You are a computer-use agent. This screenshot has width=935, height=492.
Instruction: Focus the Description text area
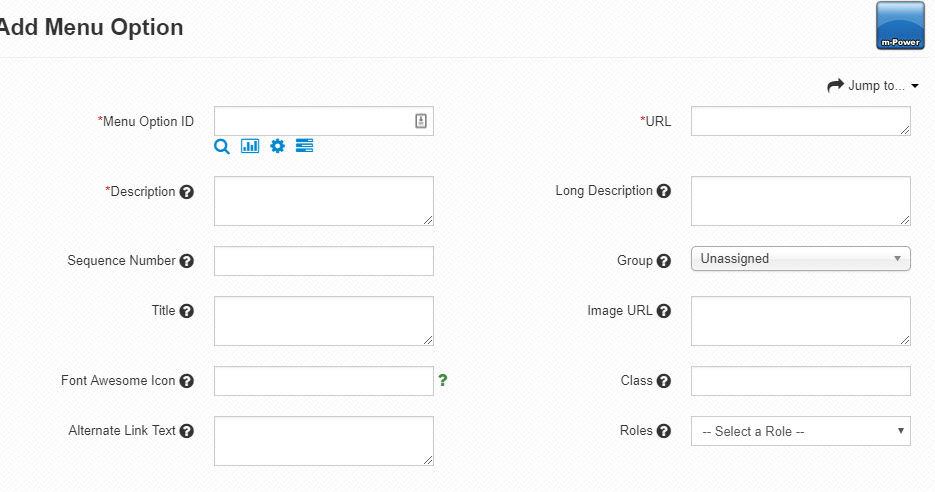[324, 201]
